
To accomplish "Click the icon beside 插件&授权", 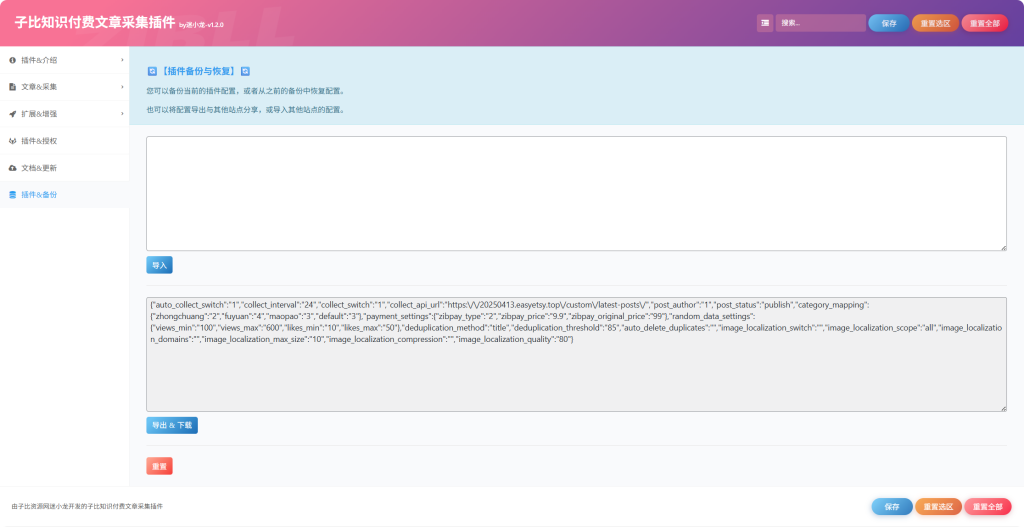I will click(12, 141).
